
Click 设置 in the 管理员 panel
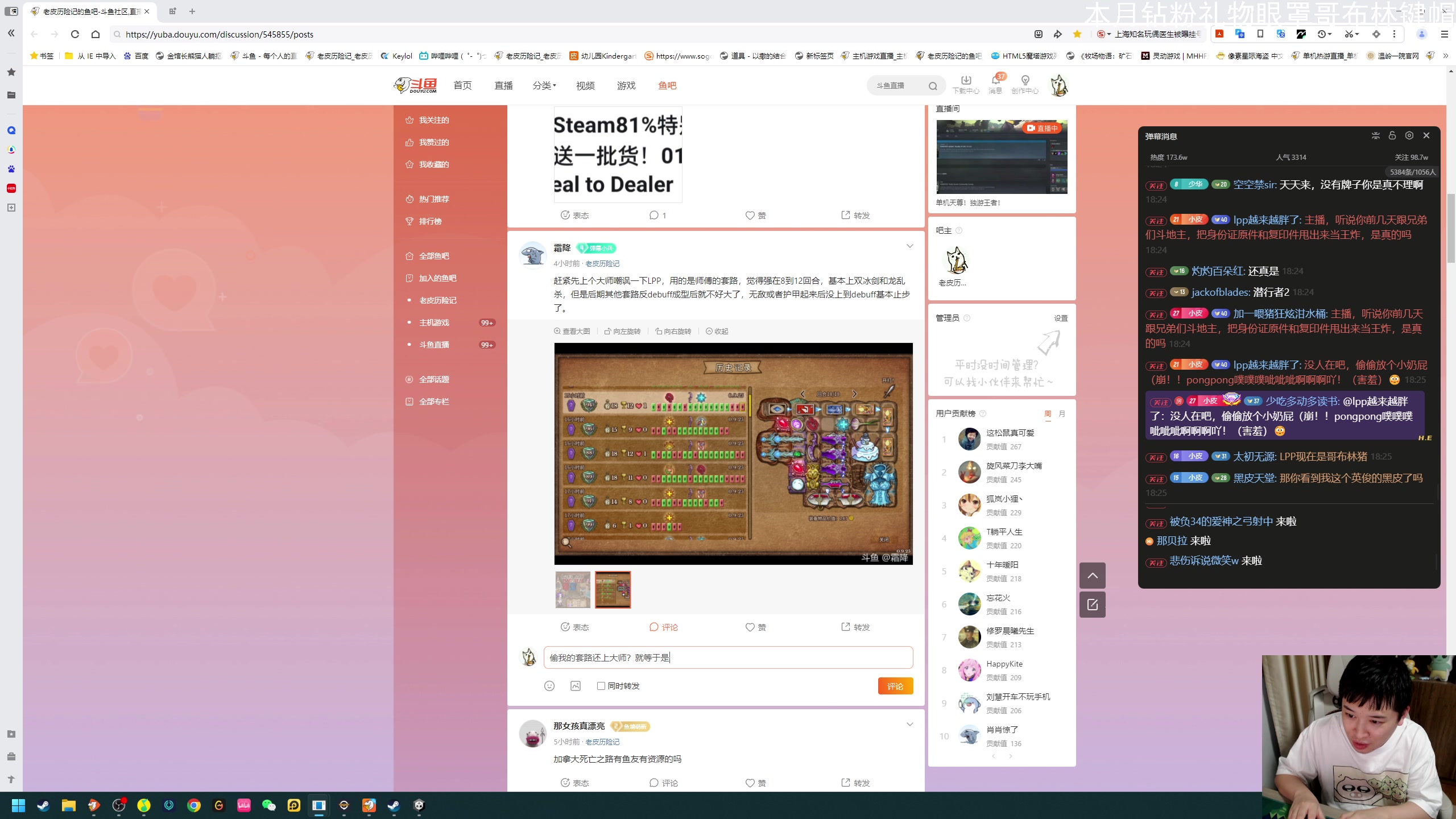point(1061,318)
